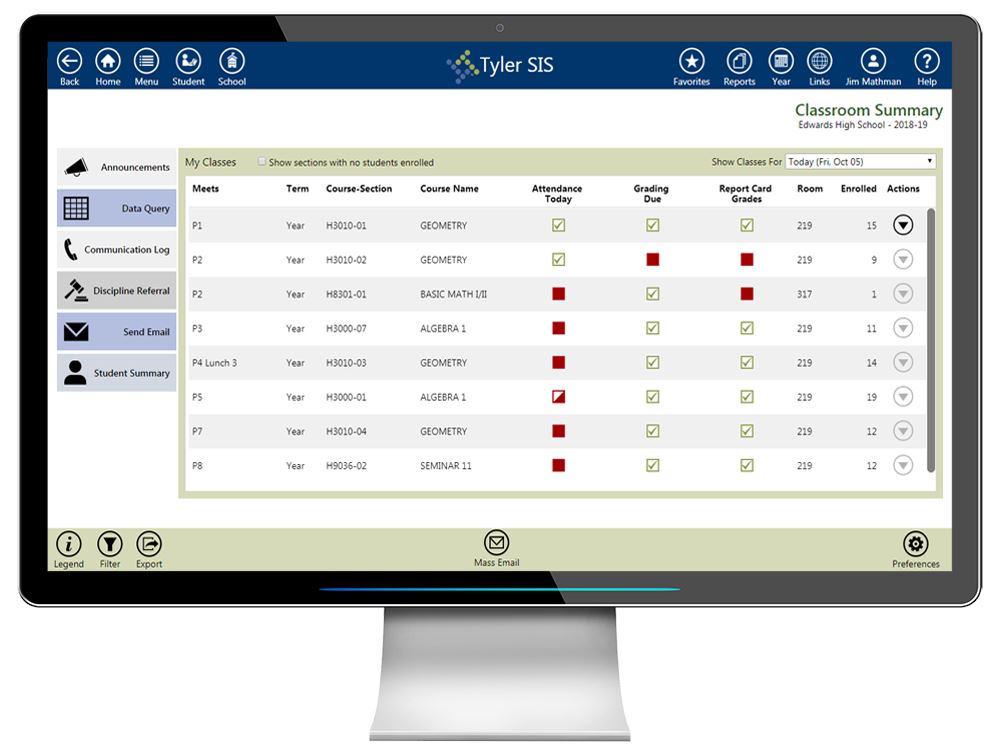The width and height of the screenshot is (1000, 750).
Task: Open the Filter funnel icon
Action: coord(110,544)
